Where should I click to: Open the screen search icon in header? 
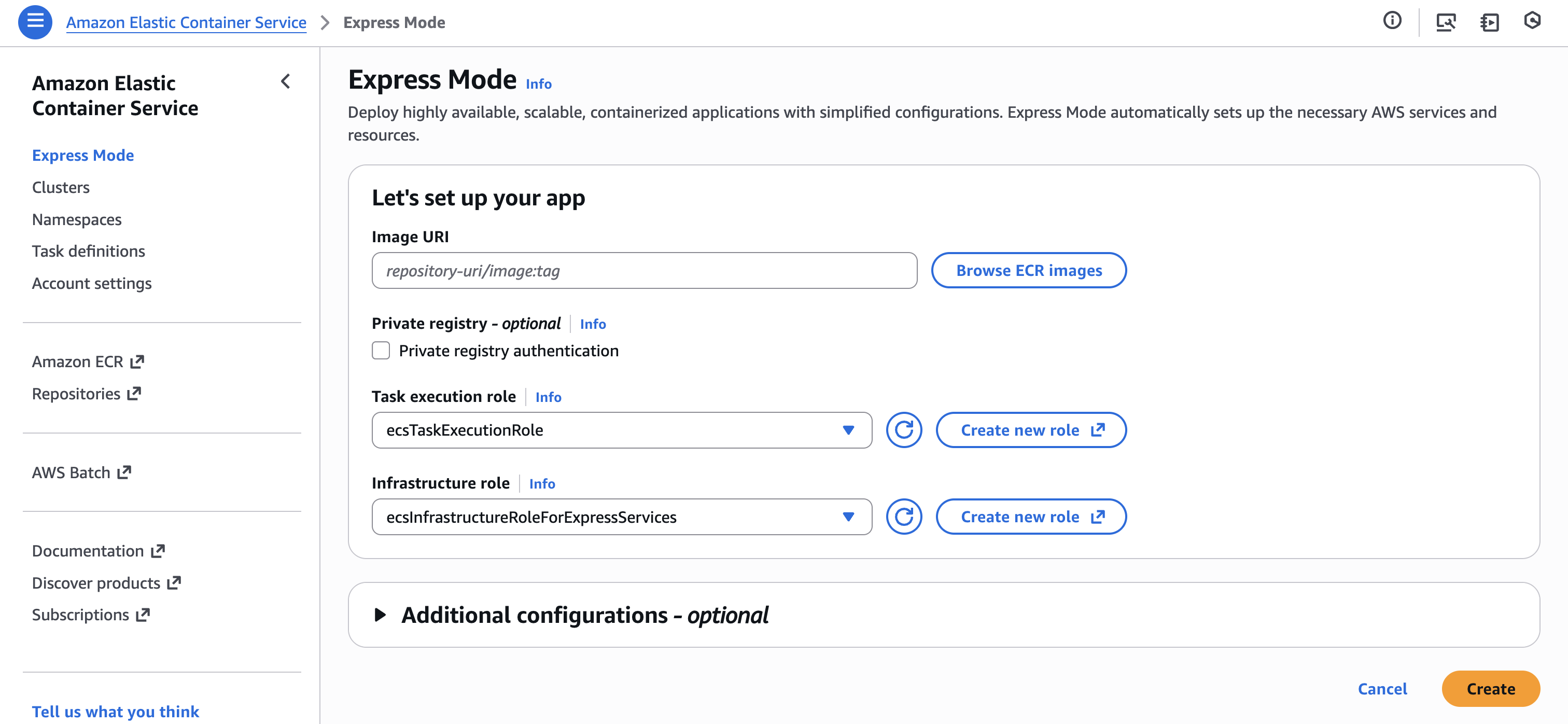tap(1446, 22)
